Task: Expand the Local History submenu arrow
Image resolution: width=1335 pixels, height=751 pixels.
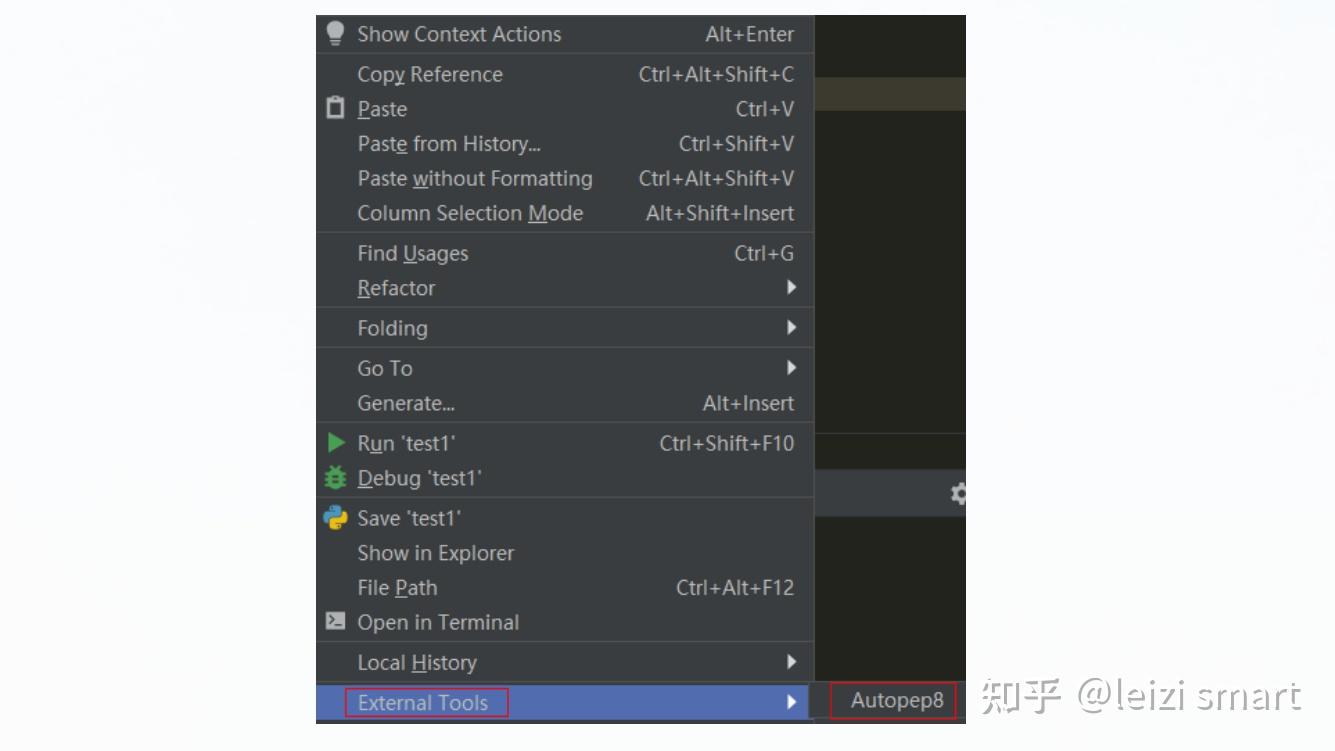Action: [791, 662]
